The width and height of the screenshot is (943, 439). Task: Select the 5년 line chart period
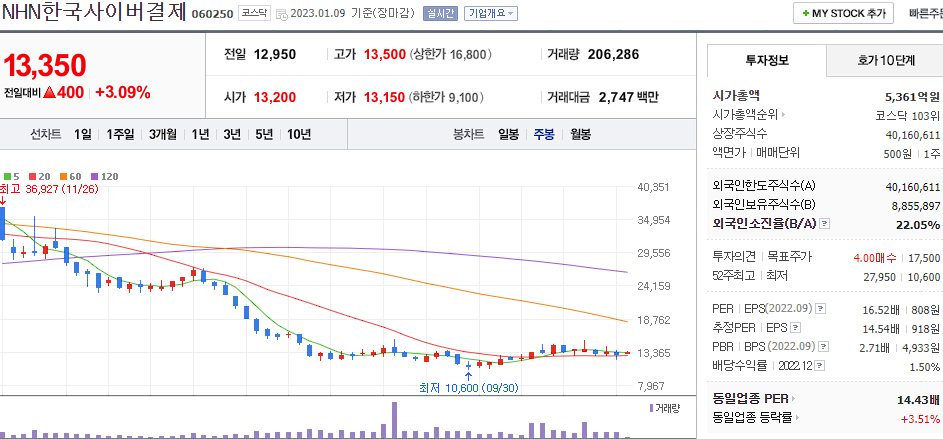pos(263,134)
